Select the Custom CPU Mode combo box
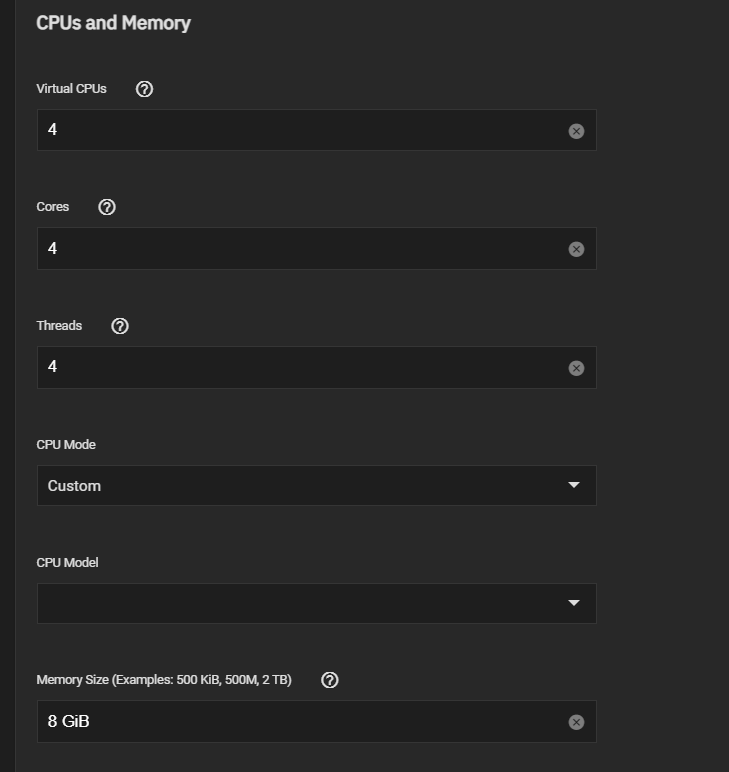Screen dimensions: 729x772 (317, 485)
